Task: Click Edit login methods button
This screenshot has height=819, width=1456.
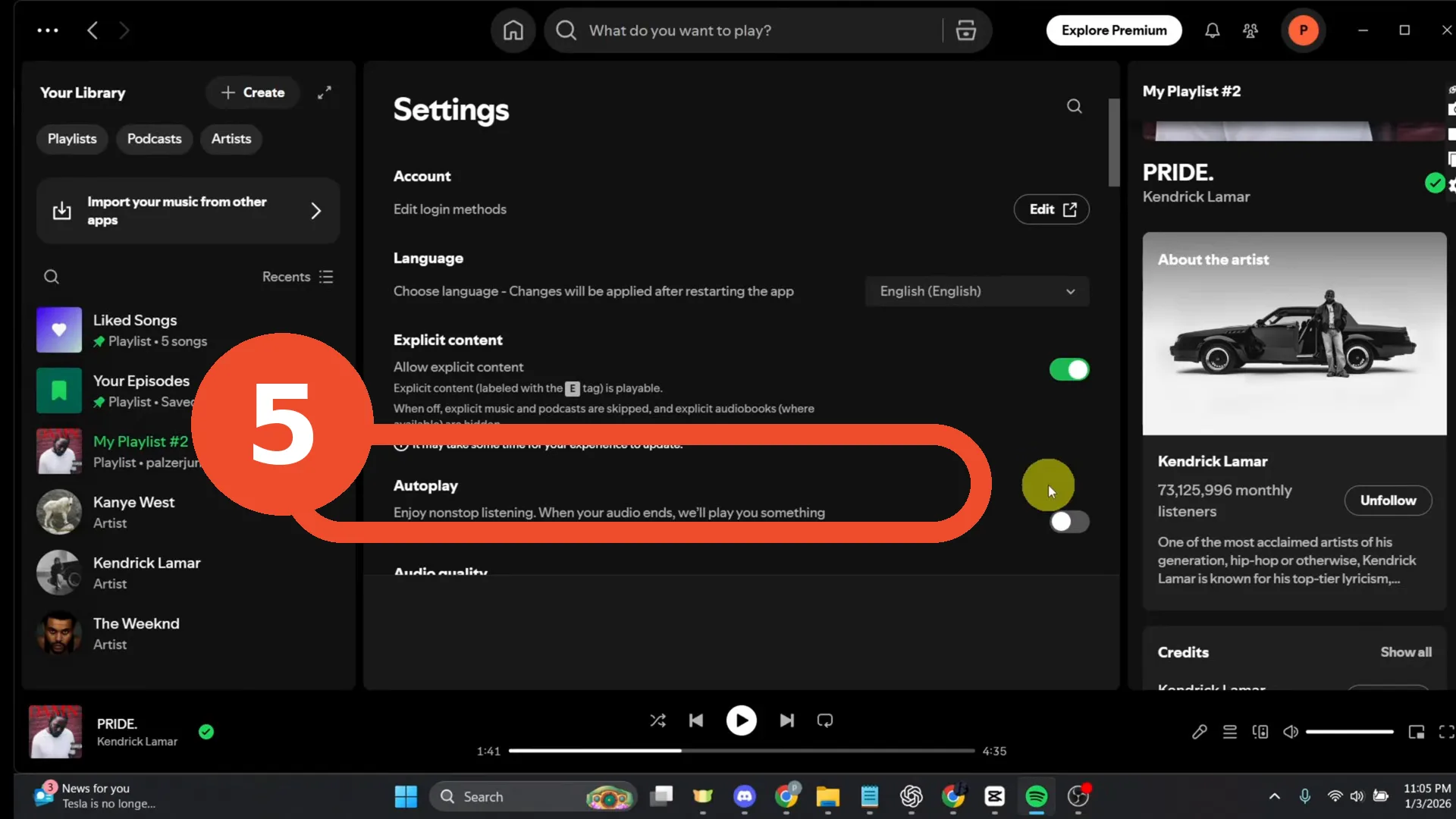Action: [1051, 209]
